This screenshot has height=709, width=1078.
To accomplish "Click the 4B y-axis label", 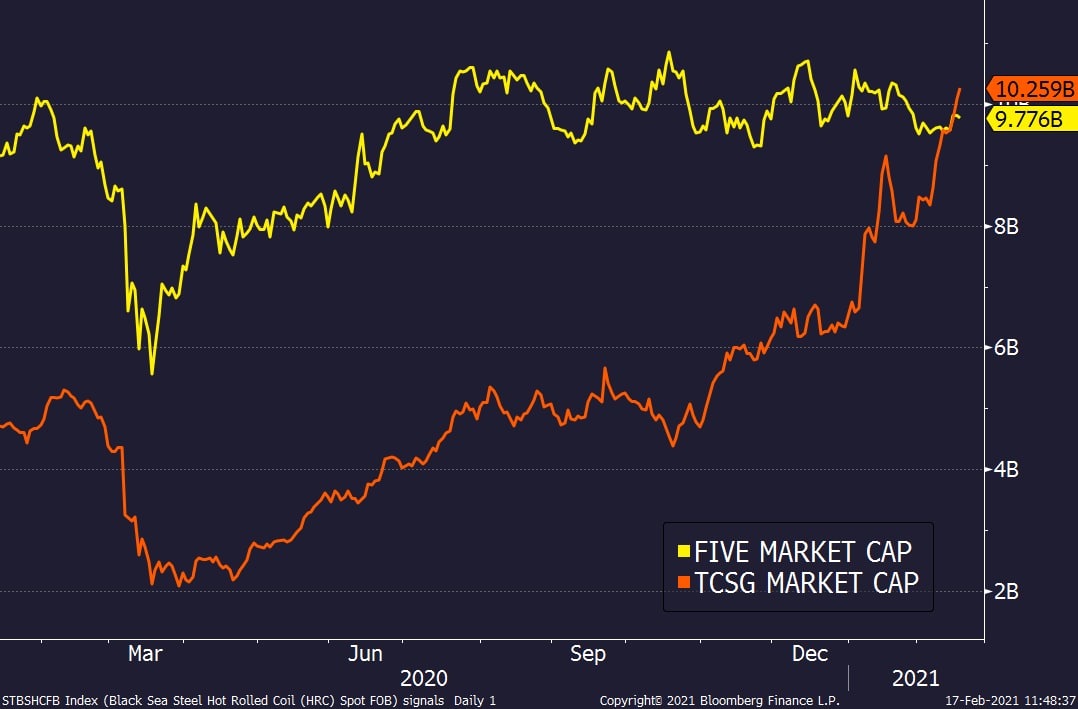I will click(x=1006, y=469).
